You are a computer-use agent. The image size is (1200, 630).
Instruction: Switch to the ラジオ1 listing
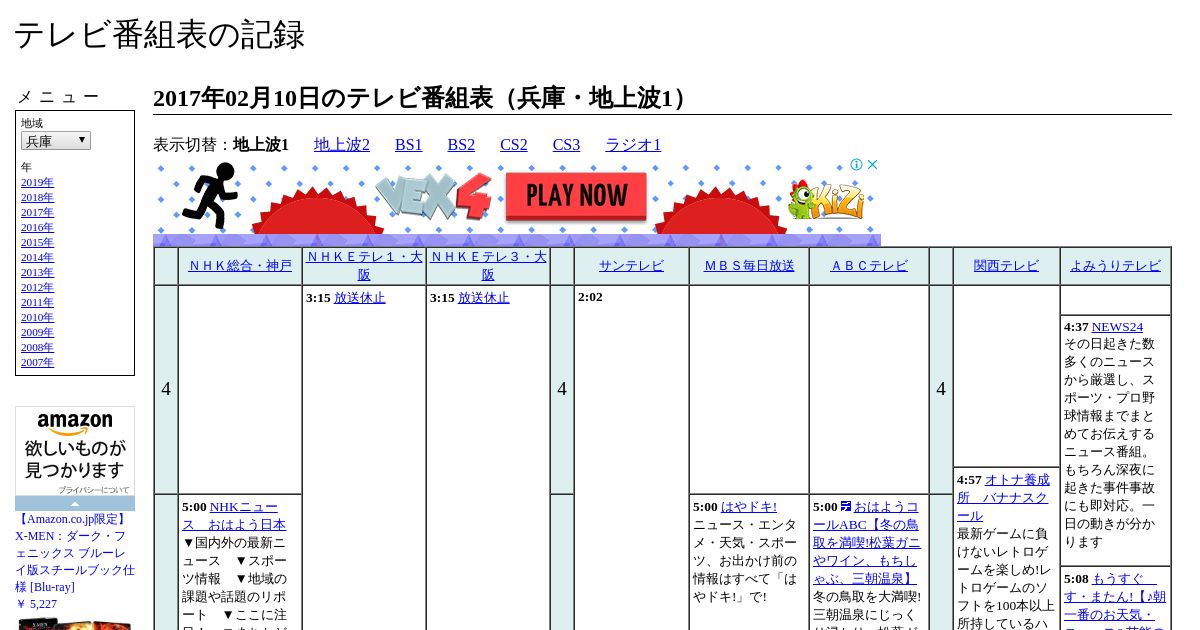click(633, 145)
